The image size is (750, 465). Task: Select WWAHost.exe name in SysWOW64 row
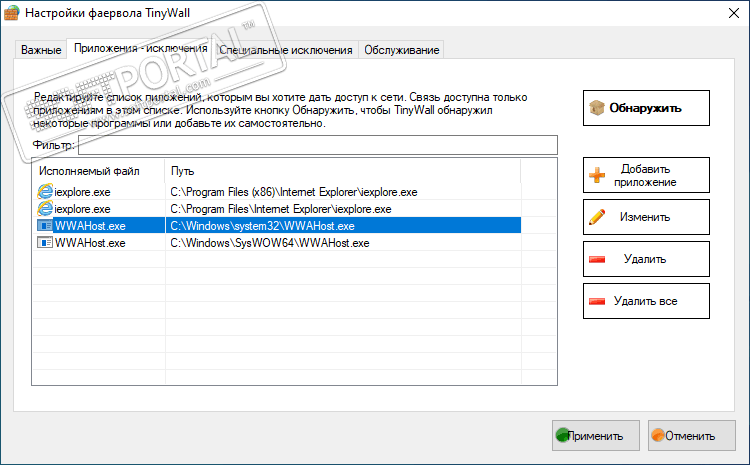click(90, 243)
